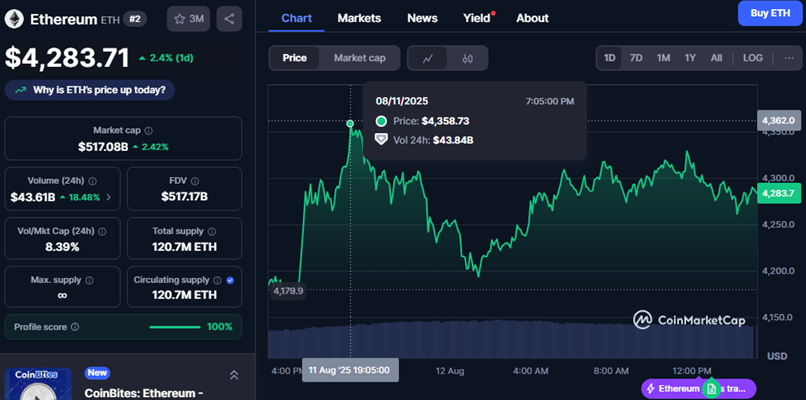Click CoinMarketCap logo on chart
This screenshot has width=806, height=400.
[689, 320]
